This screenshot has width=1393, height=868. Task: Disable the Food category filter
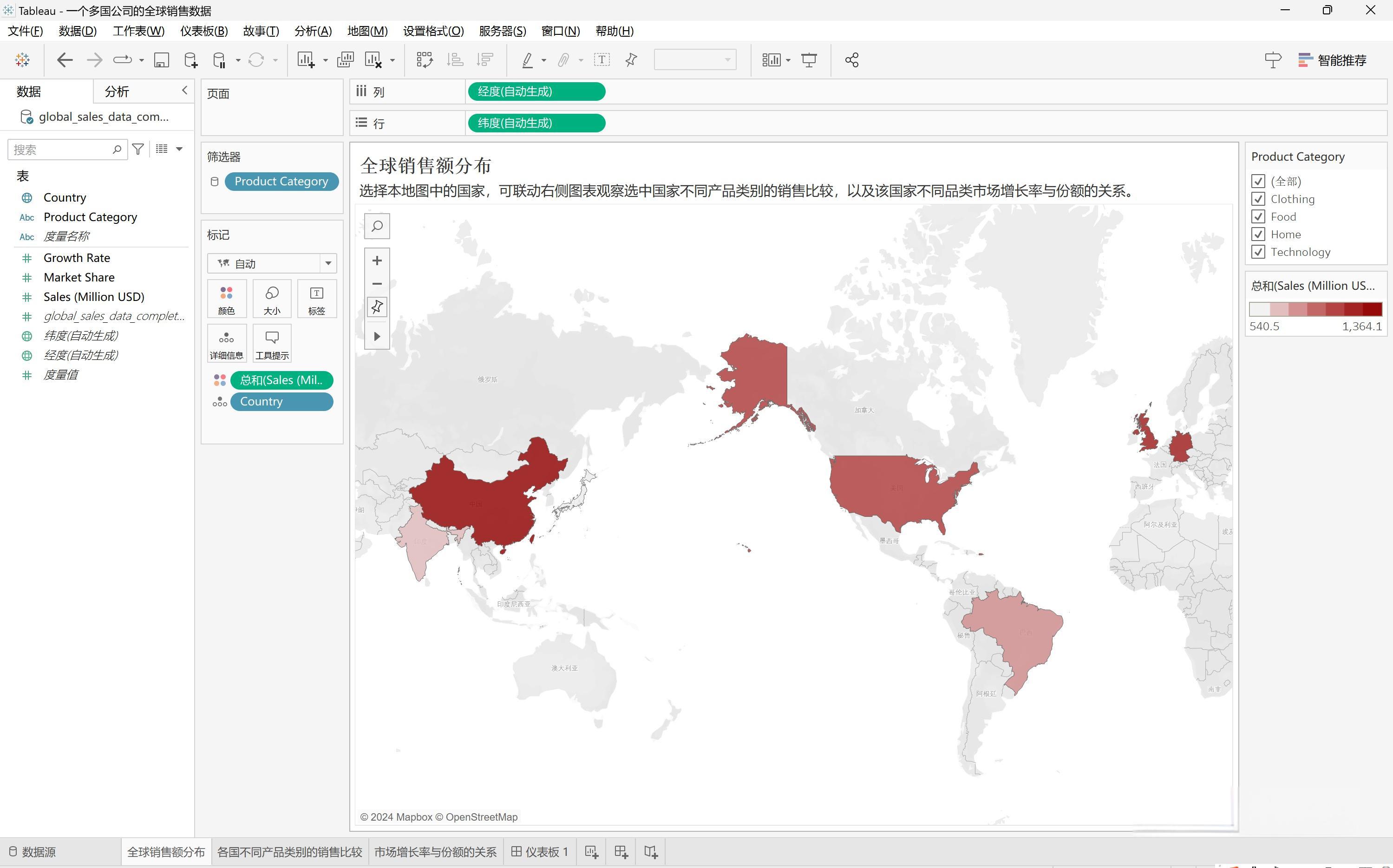pyautogui.click(x=1258, y=216)
